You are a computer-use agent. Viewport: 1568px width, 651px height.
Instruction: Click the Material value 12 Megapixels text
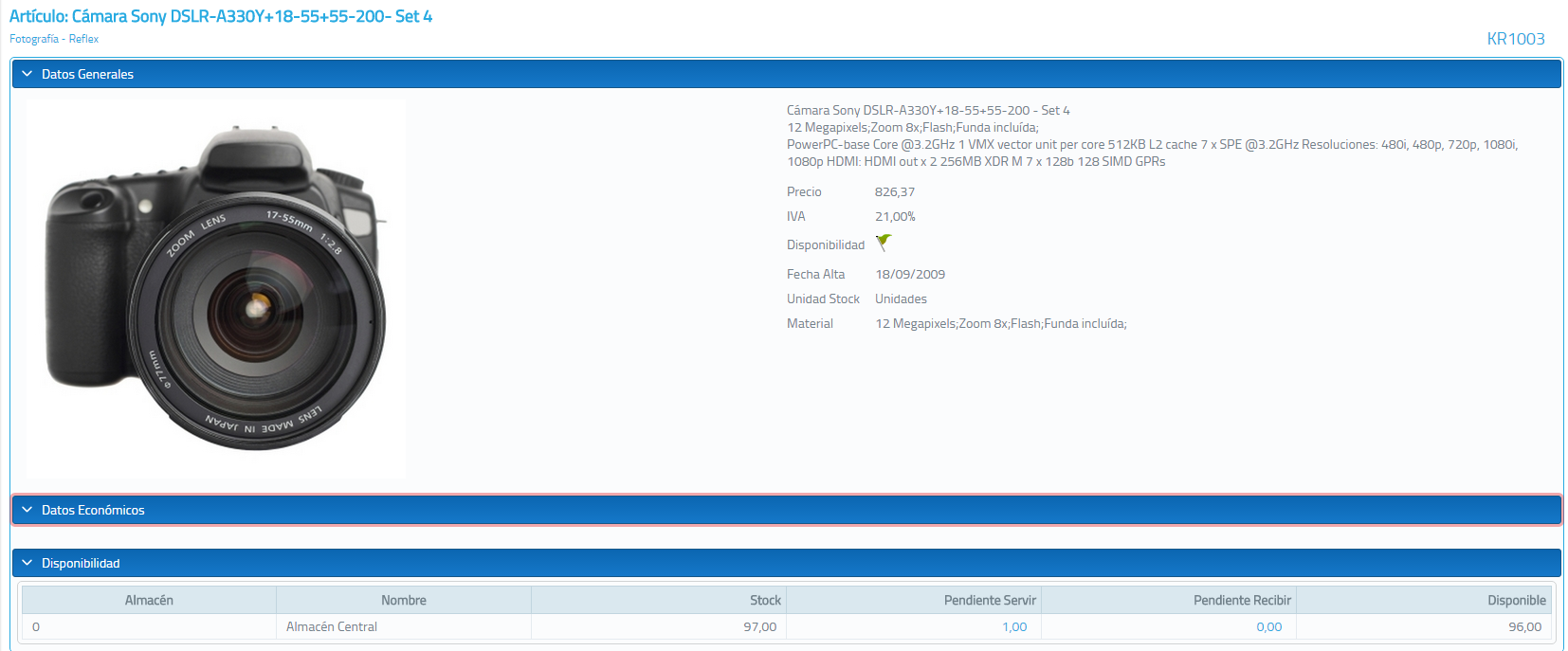tap(1001, 323)
